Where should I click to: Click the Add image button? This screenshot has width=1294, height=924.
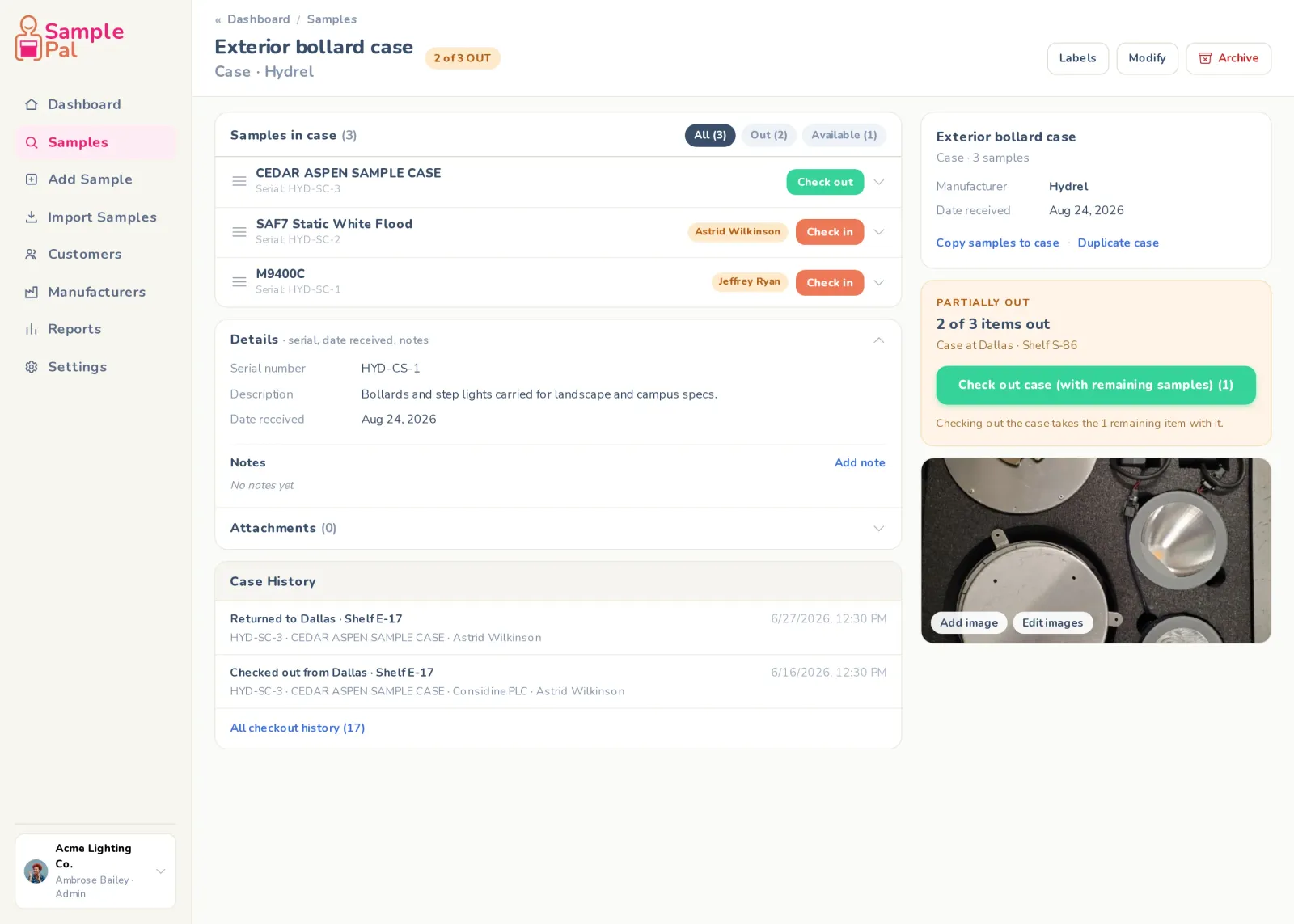click(x=969, y=622)
